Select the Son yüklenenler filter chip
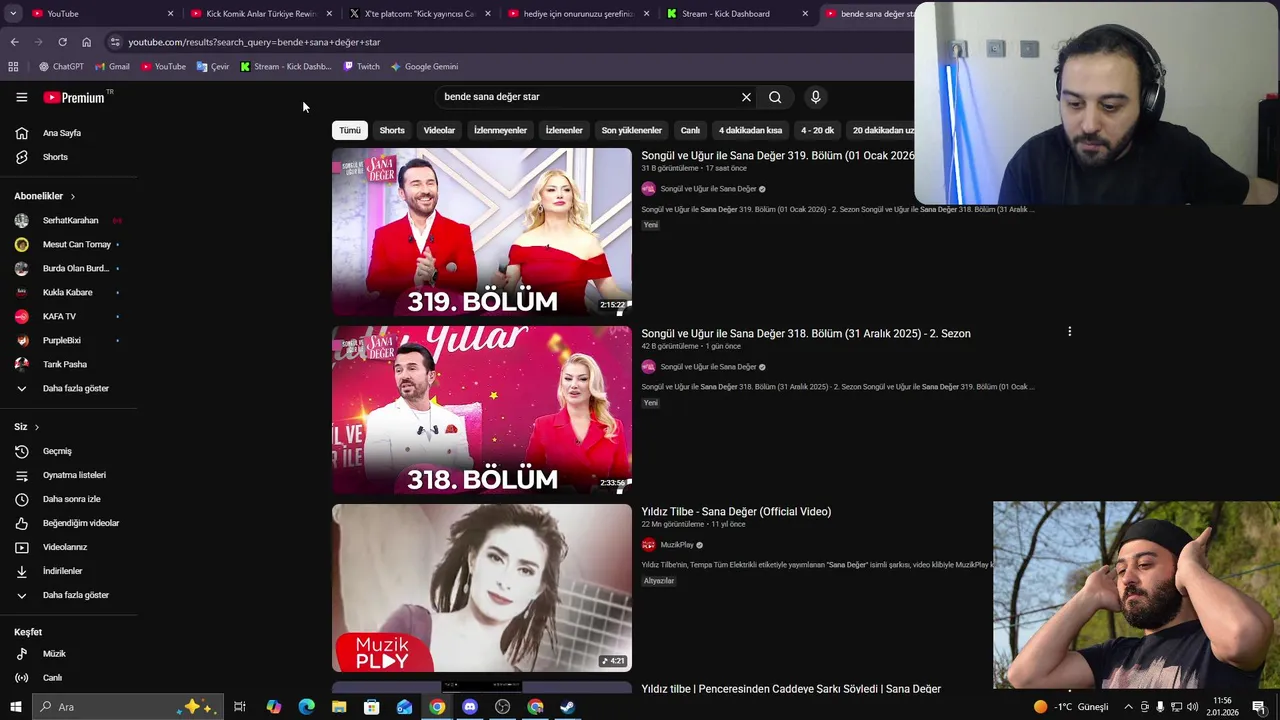Screen dimensions: 1280x720 (x=631, y=130)
